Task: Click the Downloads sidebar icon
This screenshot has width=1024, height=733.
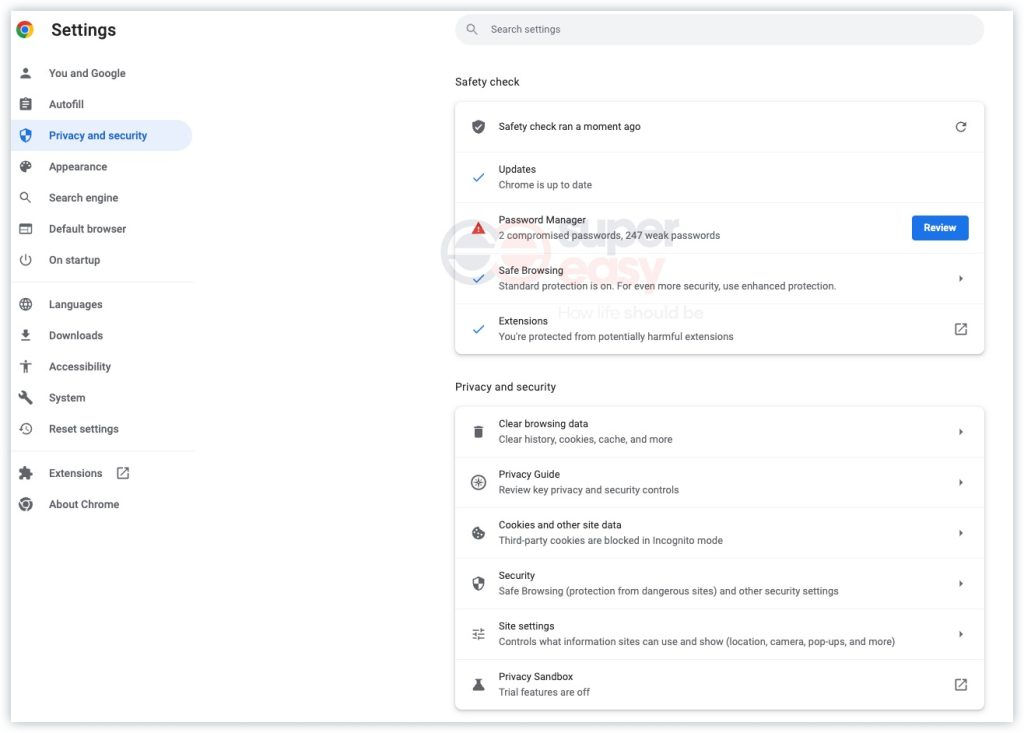Action: (x=25, y=335)
